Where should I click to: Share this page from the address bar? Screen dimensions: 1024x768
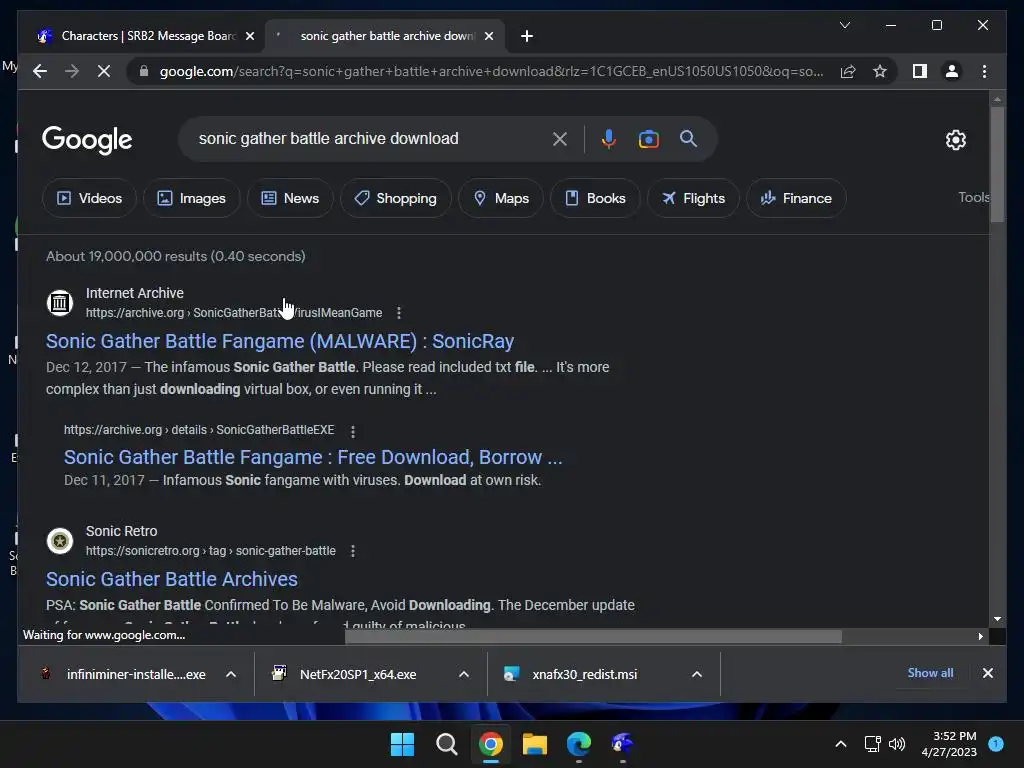[x=848, y=71]
